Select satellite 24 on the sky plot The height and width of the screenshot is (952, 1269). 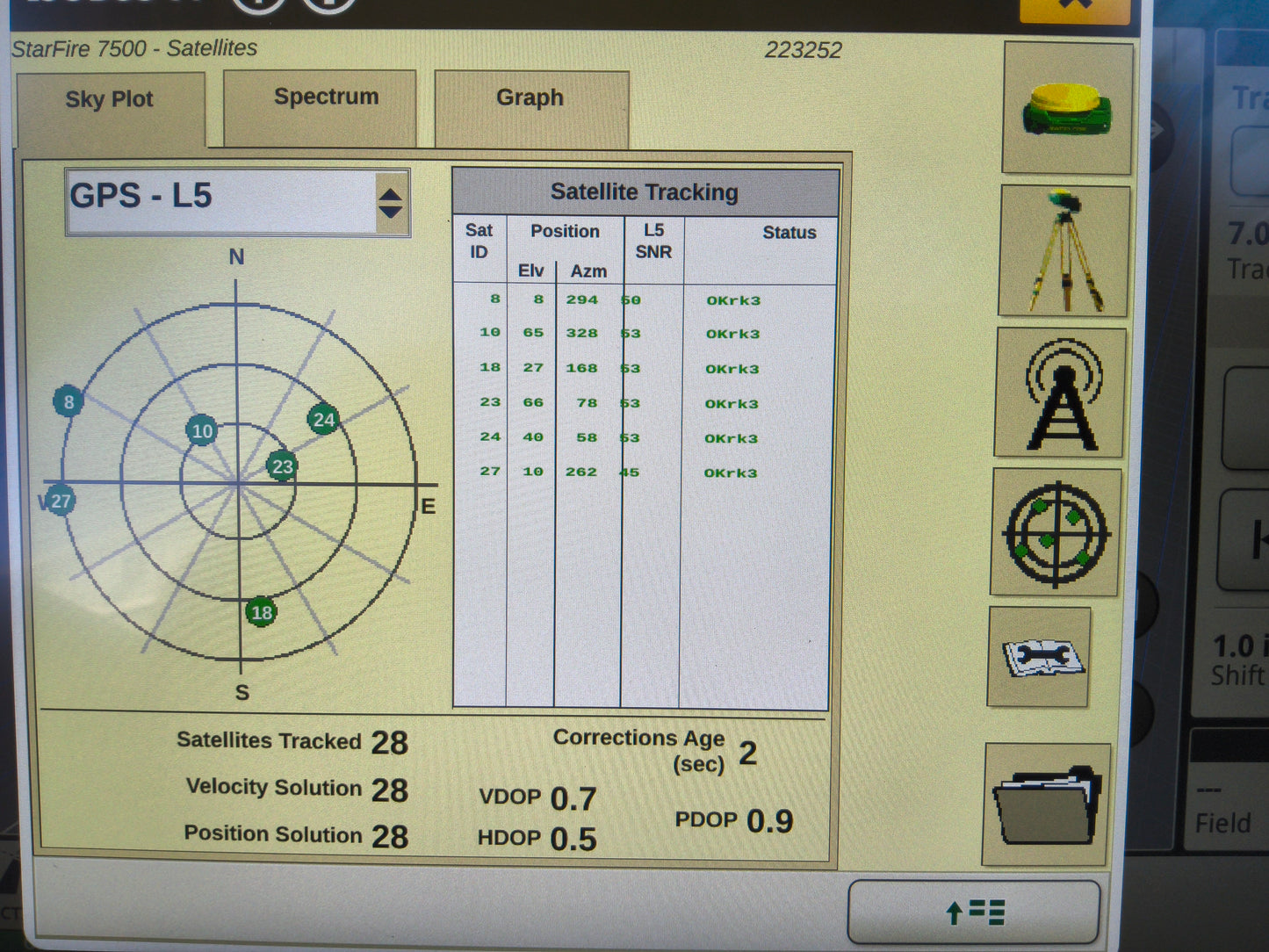click(x=323, y=420)
